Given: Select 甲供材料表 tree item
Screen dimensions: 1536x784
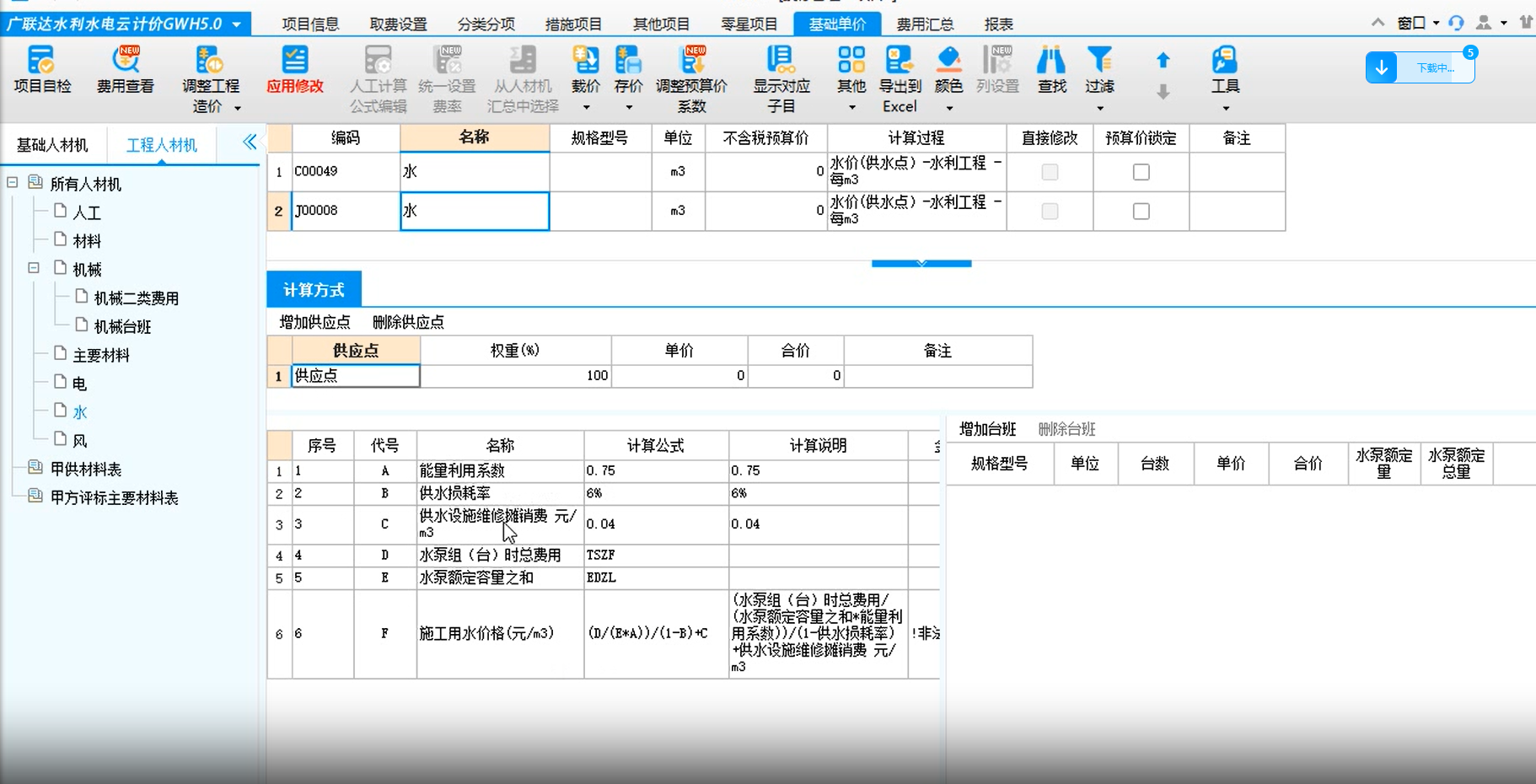Looking at the screenshot, I should coord(85,469).
